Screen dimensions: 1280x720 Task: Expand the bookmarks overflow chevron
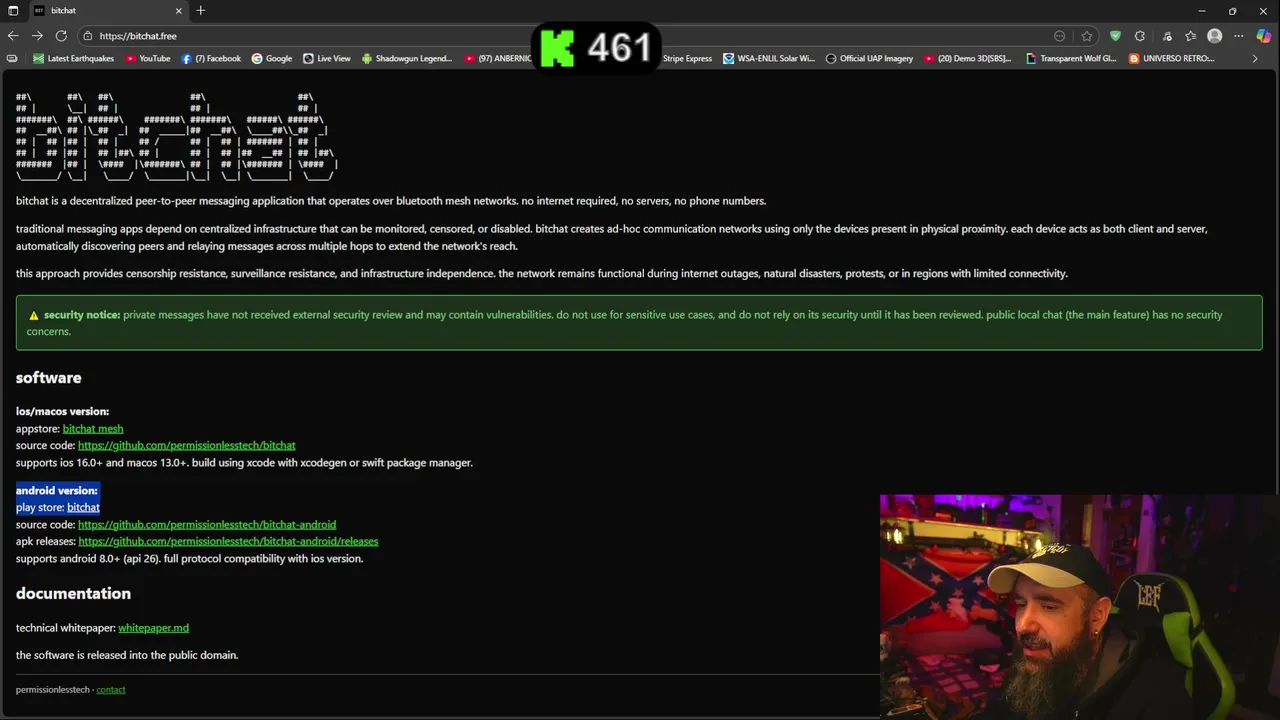tap(1255, 58)
